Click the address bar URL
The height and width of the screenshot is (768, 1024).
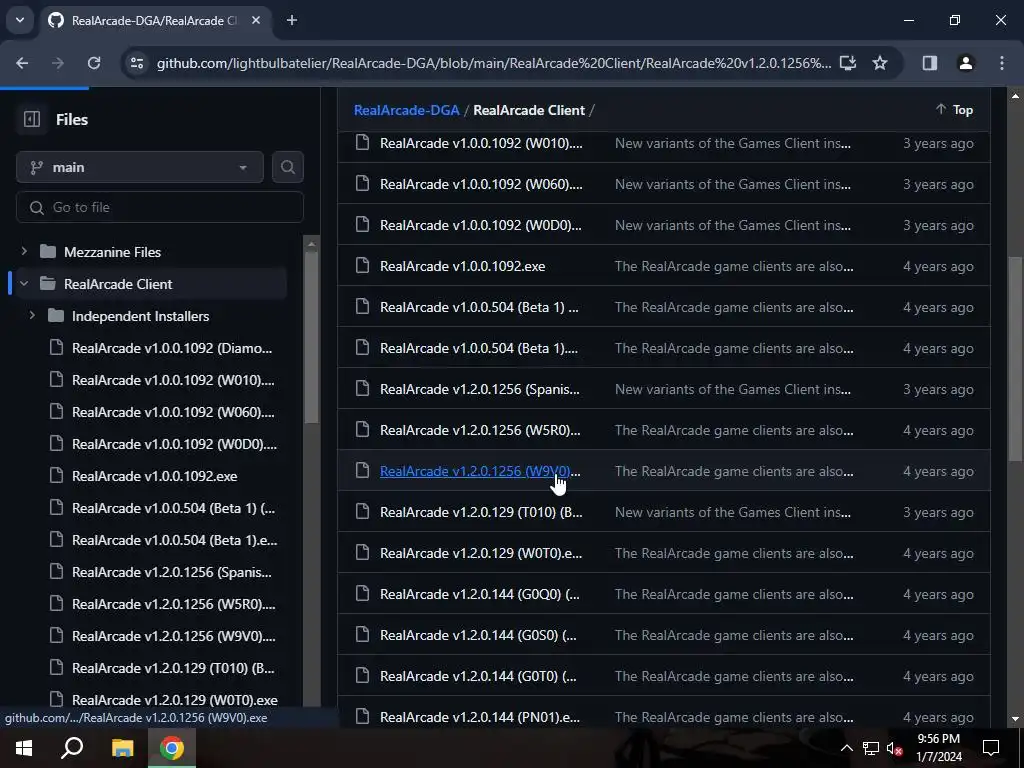[x=494, y=63]
